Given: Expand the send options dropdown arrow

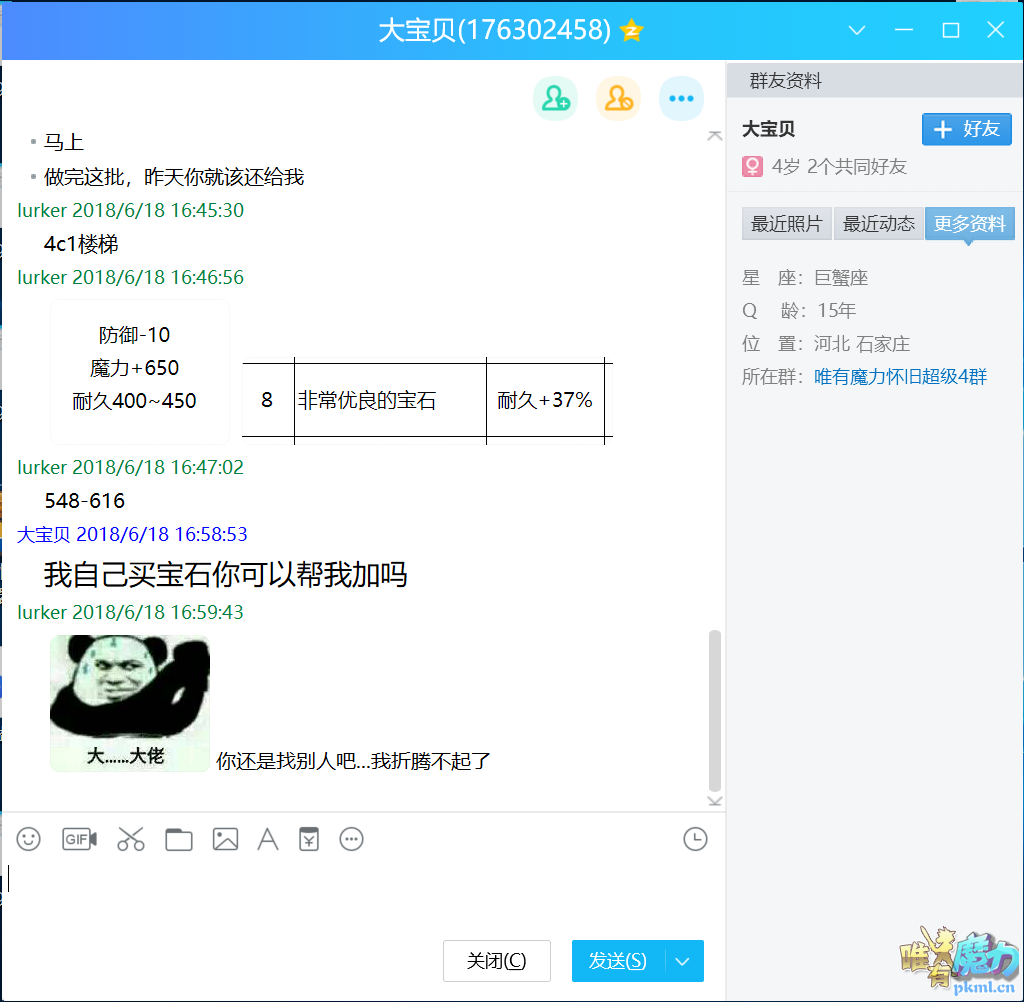Looking at the screenshot, I should 683,961.
